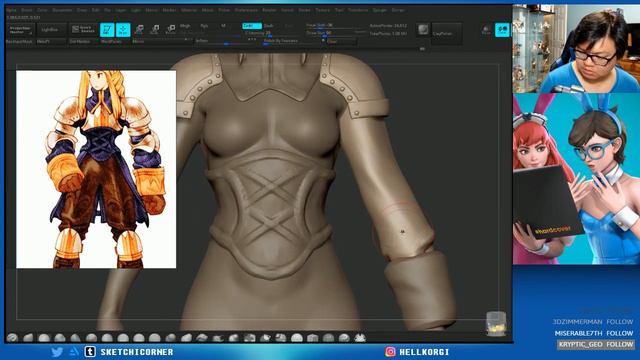Click the KRYPTIC_GEO FOLLOW entry
This screenshot has width=640, height=360.
coord(596,344)
